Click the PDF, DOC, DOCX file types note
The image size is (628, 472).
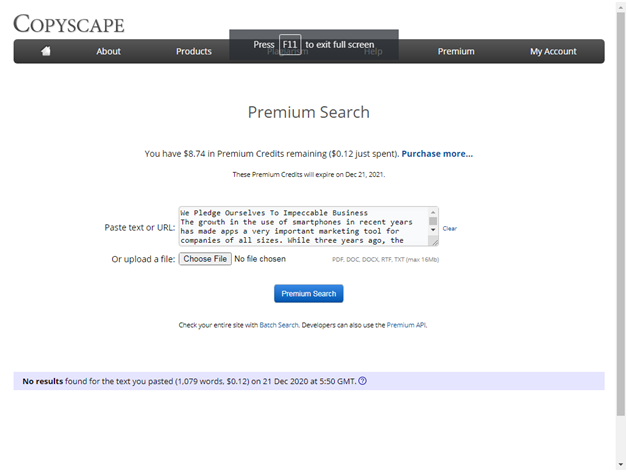point(385,260)
